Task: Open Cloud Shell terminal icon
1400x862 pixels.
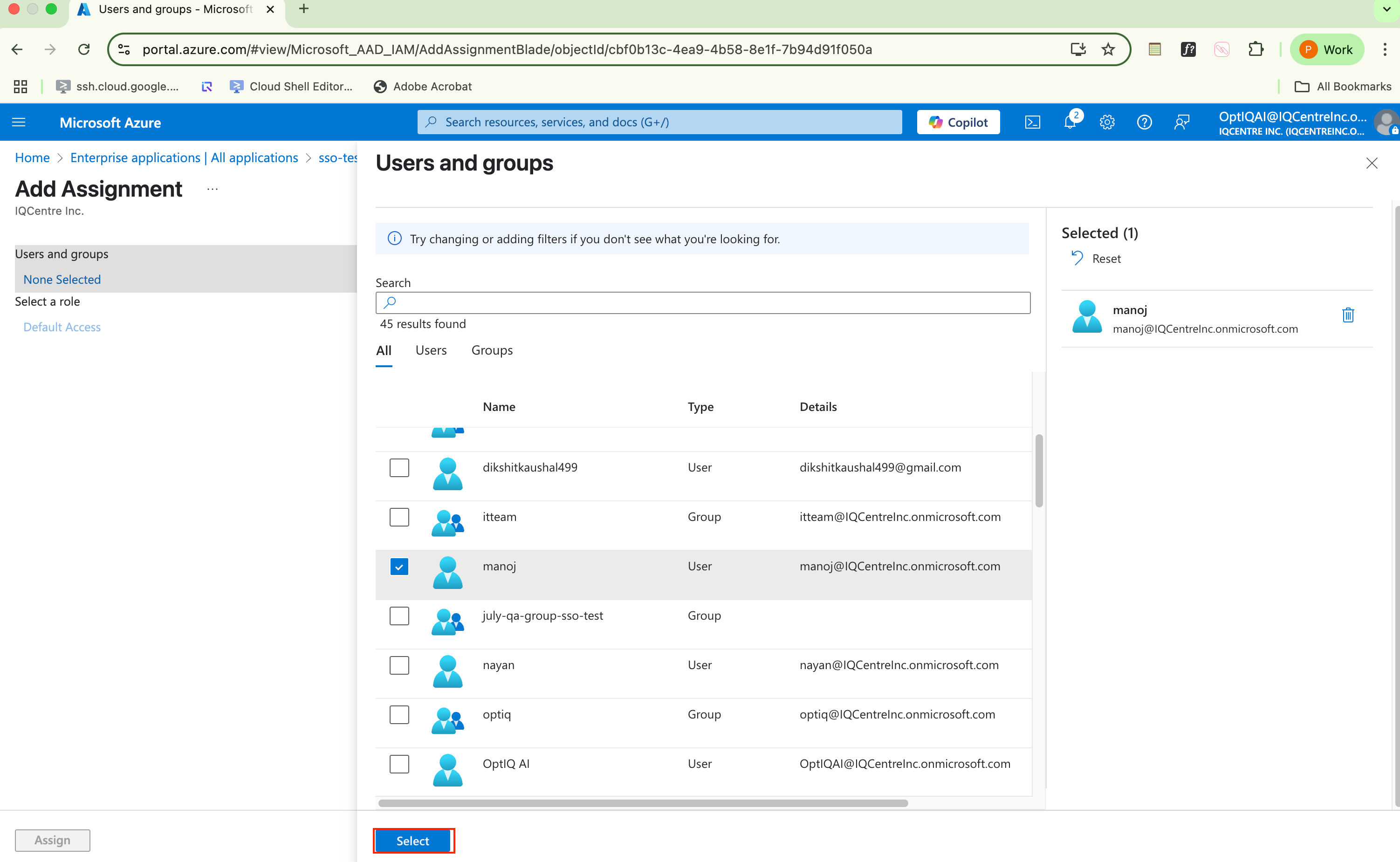Action: click(x=1032, y=122)
